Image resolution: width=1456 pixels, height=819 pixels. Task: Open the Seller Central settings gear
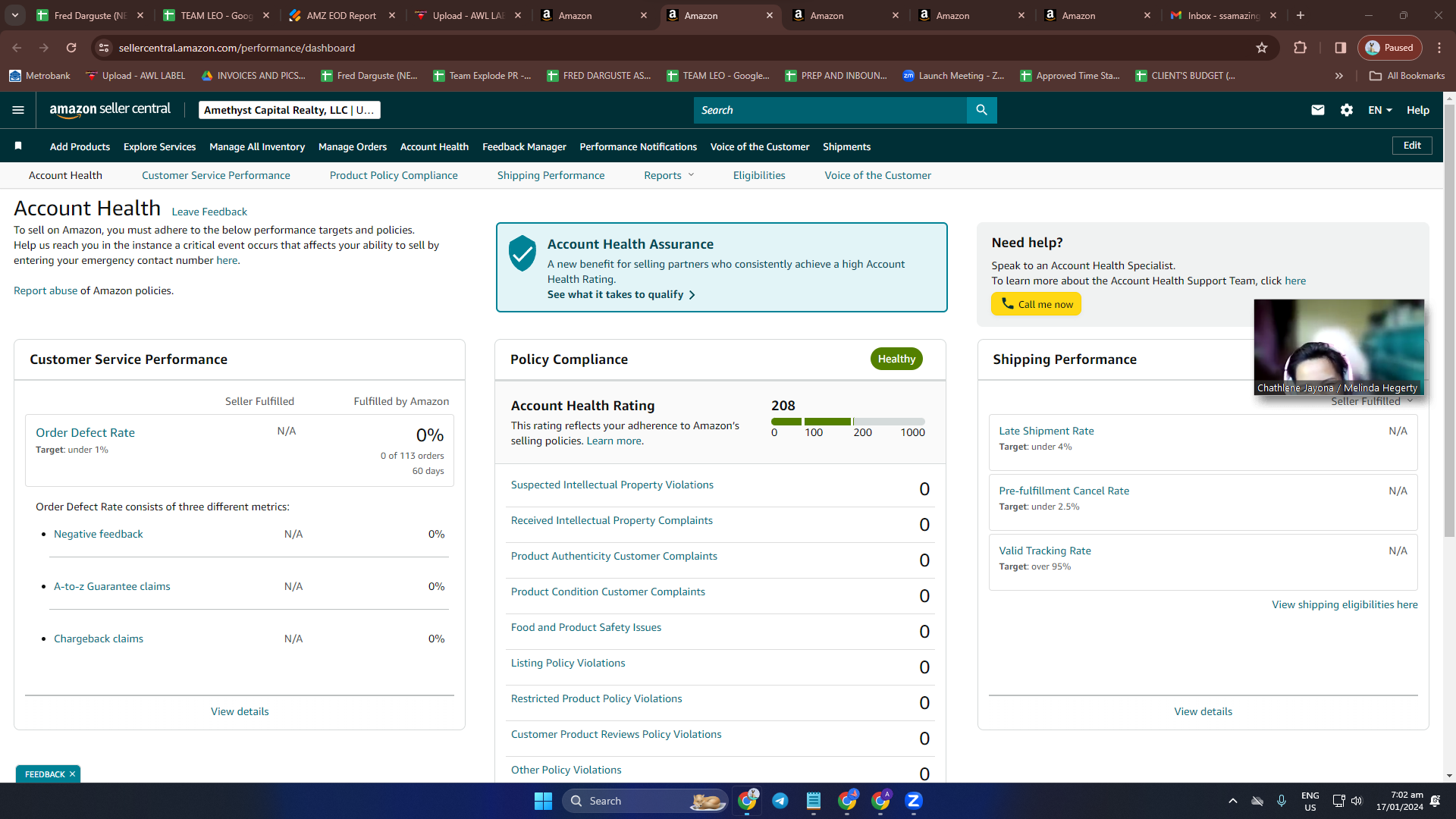[1347, 110]
